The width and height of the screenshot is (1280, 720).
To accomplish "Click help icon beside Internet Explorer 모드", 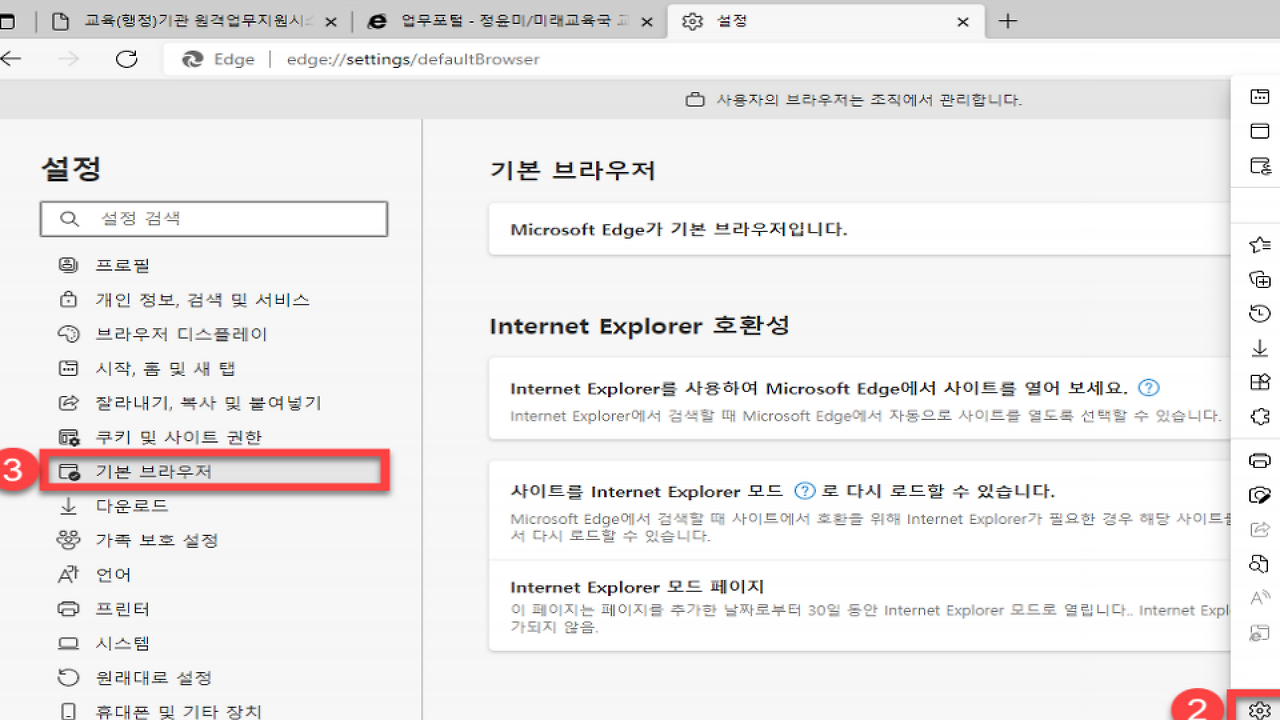I will pos(805,491).
